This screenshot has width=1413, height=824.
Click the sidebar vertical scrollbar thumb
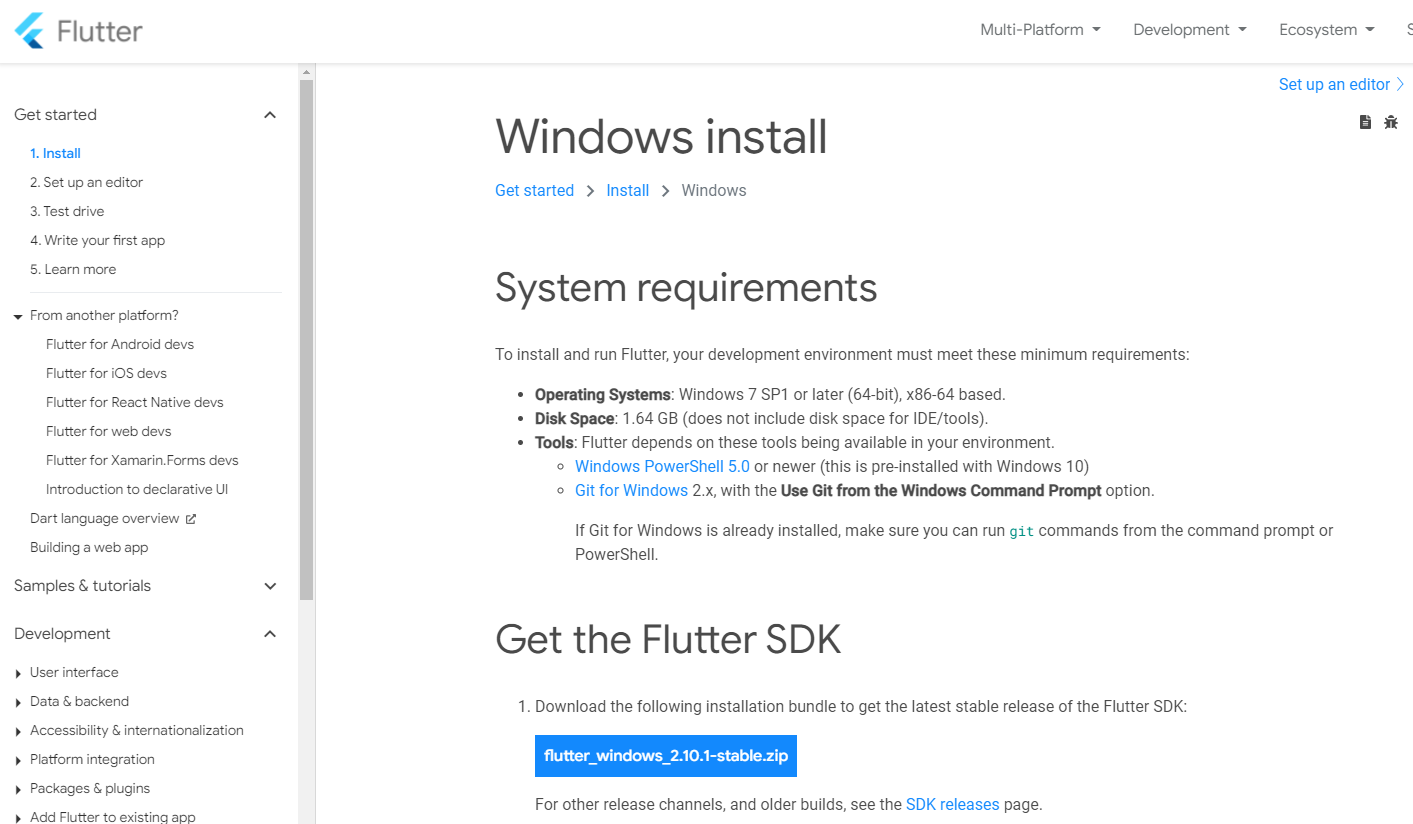[x=307, y=340]
